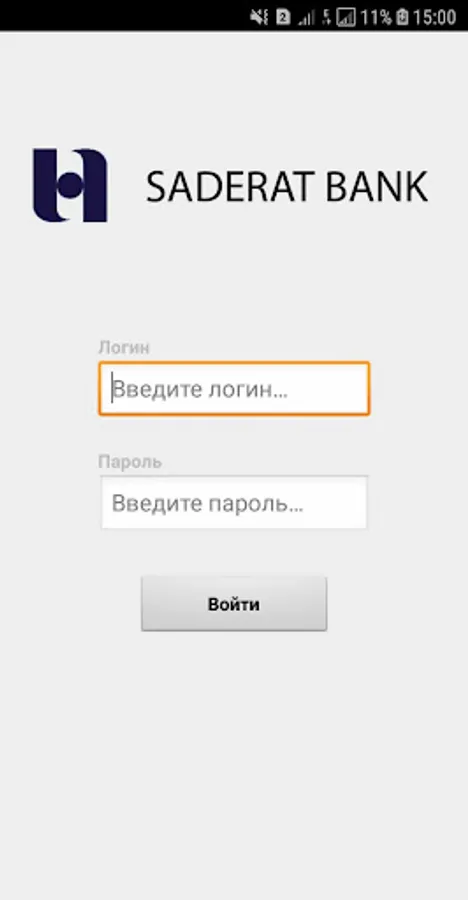The width and height of the screenshot is (468, 900).
Task: Tap empty gray area below Войти button
Action: 234,763
